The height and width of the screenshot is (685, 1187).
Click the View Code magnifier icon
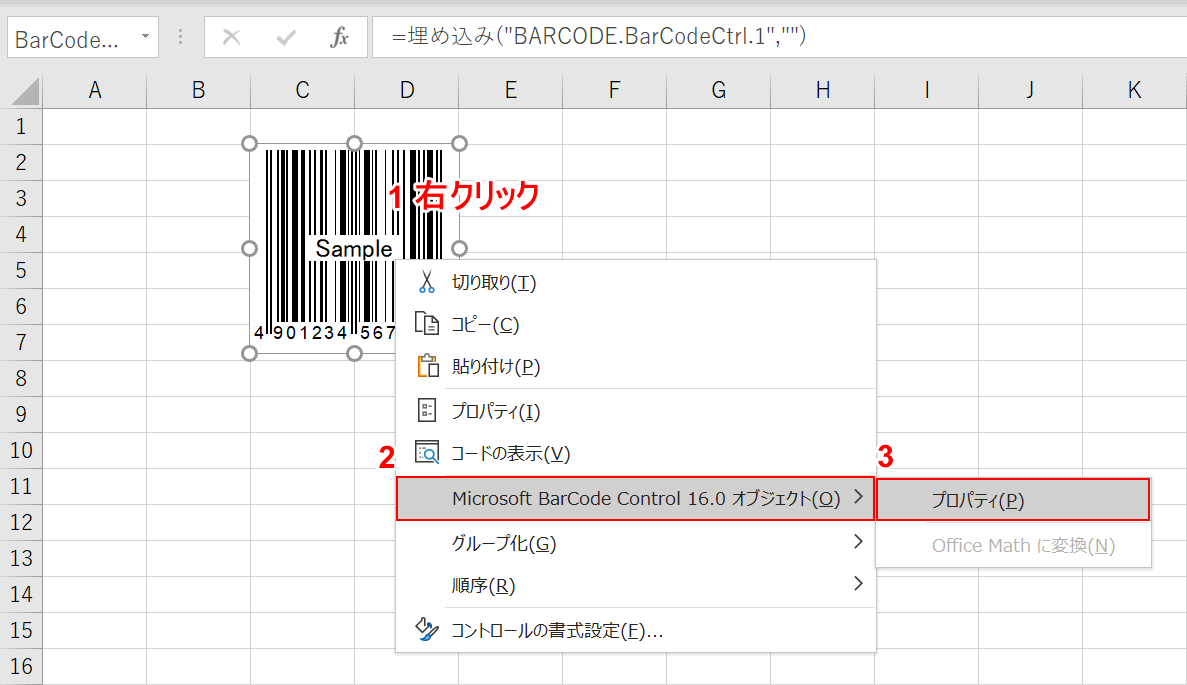(427, 453)
